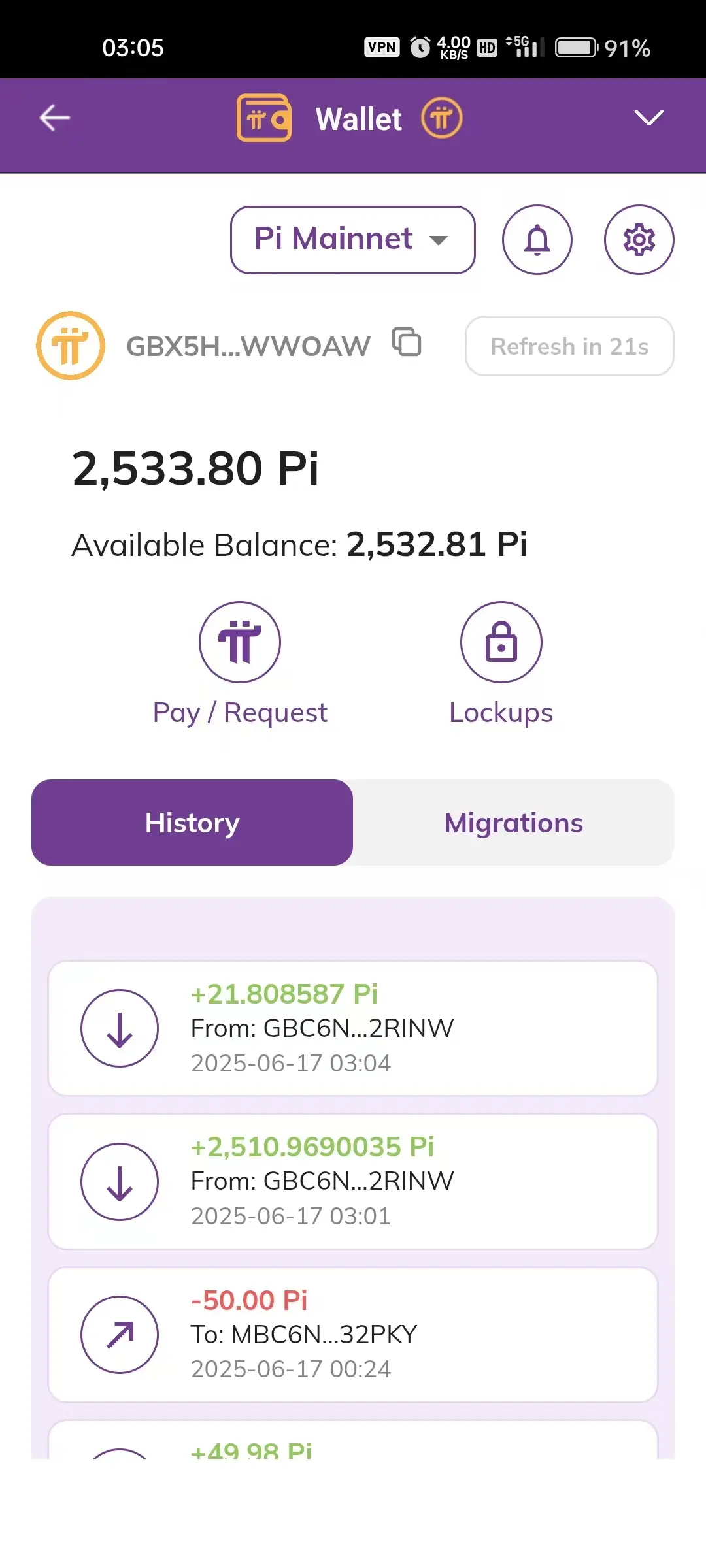Switch to the Migrations tab
The image size is (706, 1568).
514,823
